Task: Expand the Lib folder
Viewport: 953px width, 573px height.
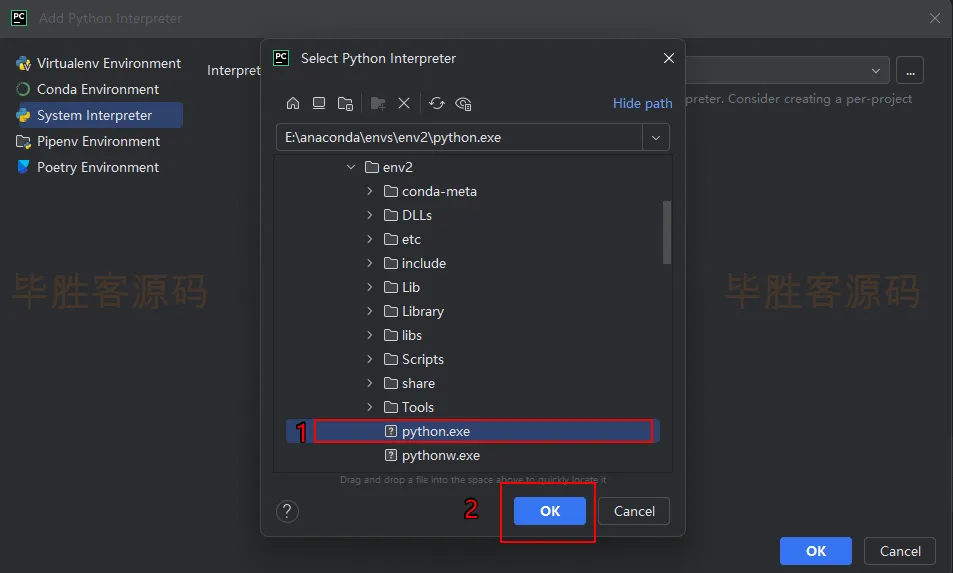Action: click(x=370, y=287)
